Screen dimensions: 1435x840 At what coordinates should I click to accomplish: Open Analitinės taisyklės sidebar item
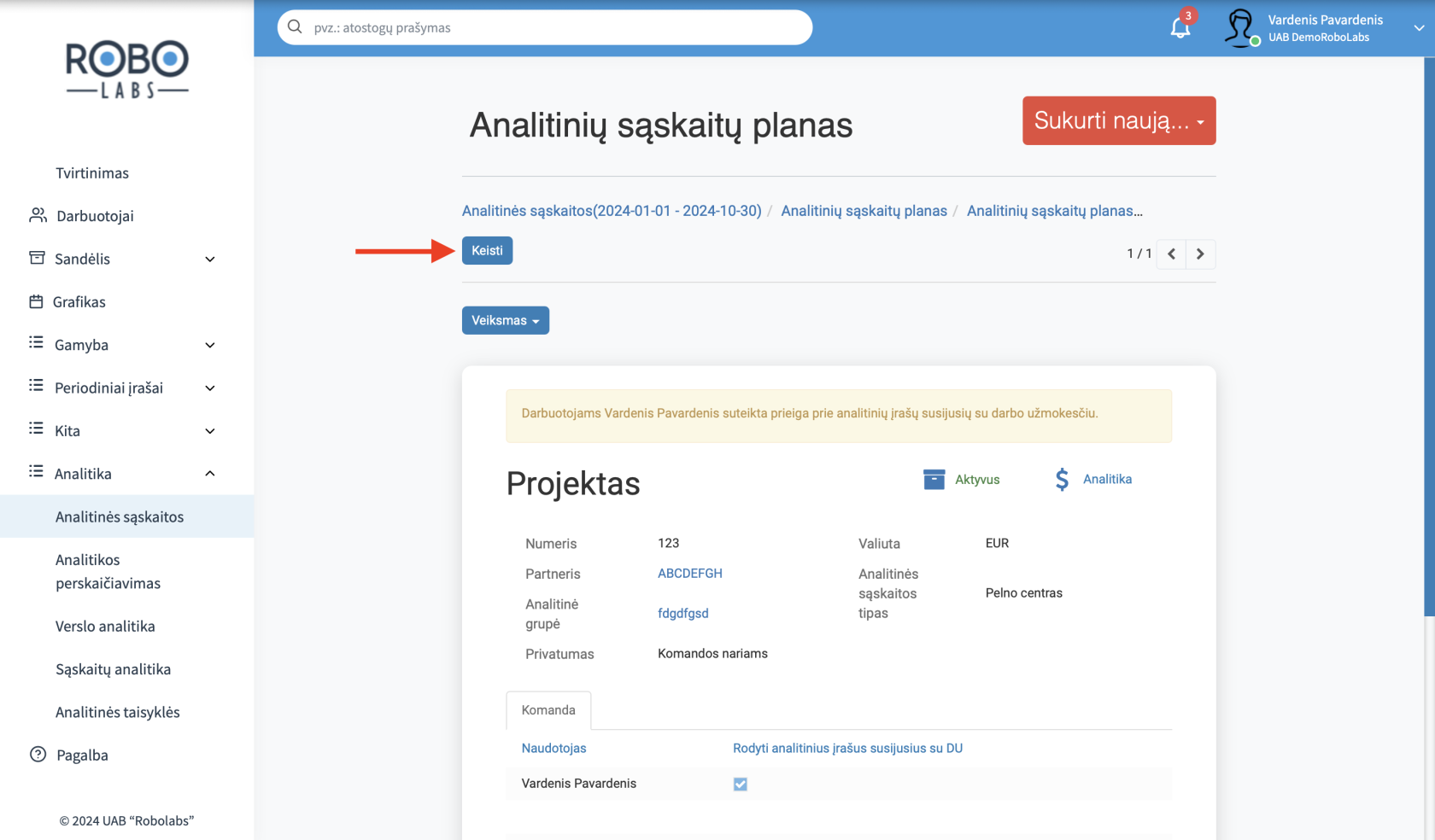tap(118, 712)
